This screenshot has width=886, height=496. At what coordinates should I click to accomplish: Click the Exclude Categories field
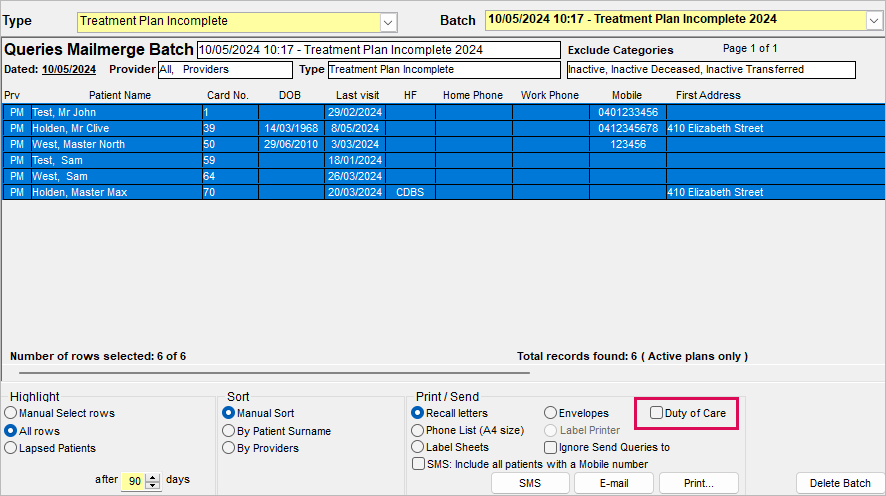pos(711,69)
